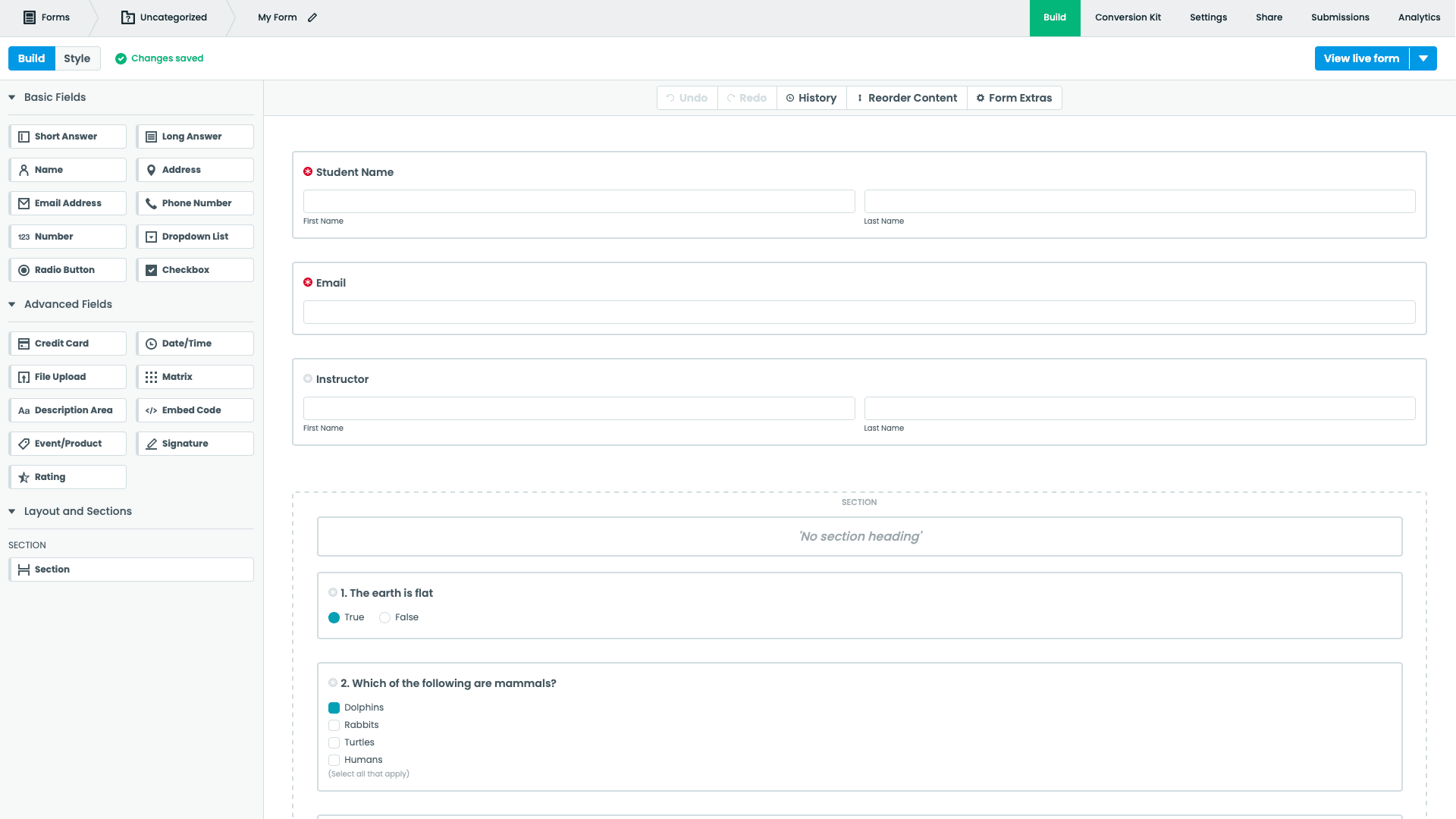Select the True radio option

pos(334,617)
